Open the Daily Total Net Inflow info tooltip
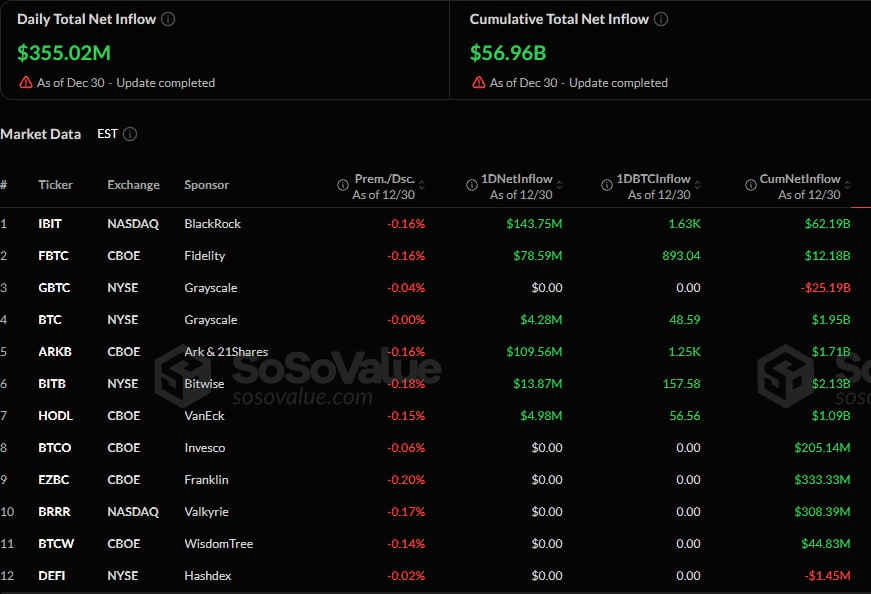The width and height of the screenshot is (871, 594). (170, 18)
